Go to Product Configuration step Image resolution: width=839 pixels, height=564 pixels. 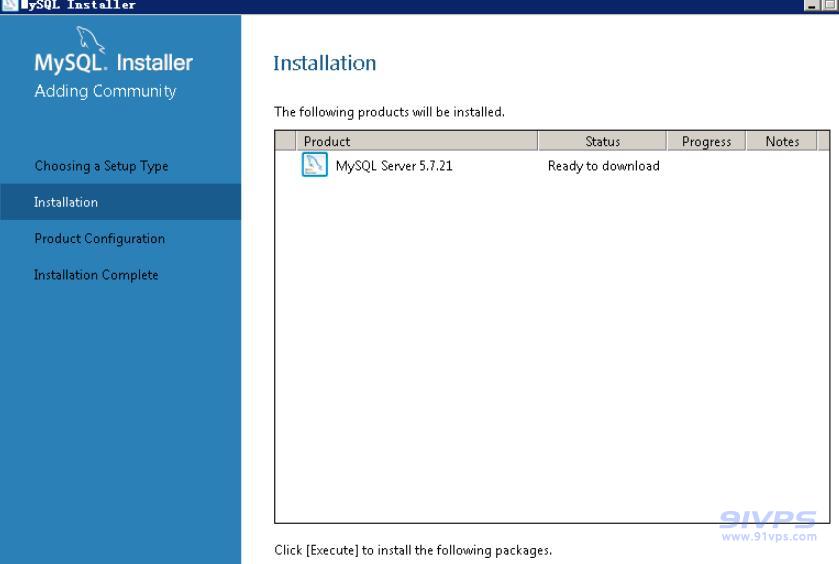pos(100,239)
